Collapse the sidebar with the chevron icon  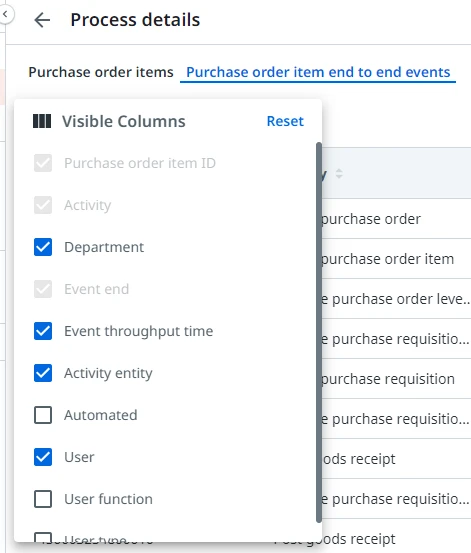5,15
